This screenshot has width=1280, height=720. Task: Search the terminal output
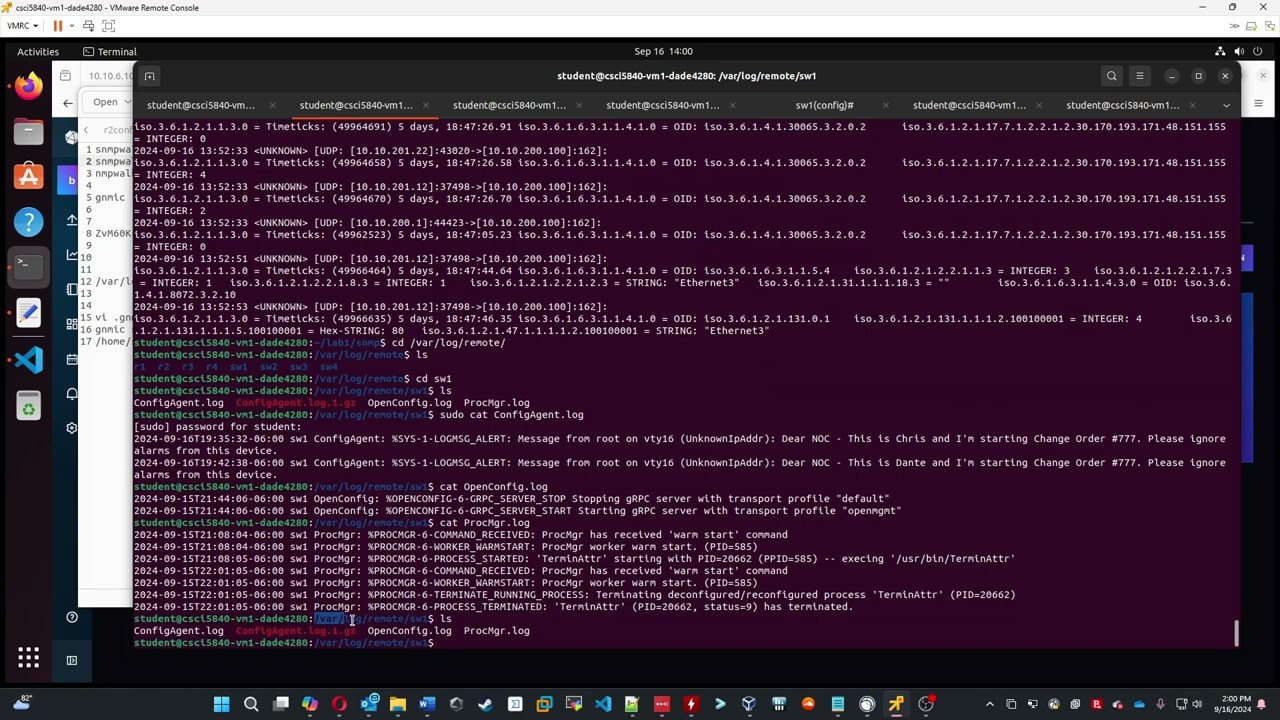point(1112,76)
